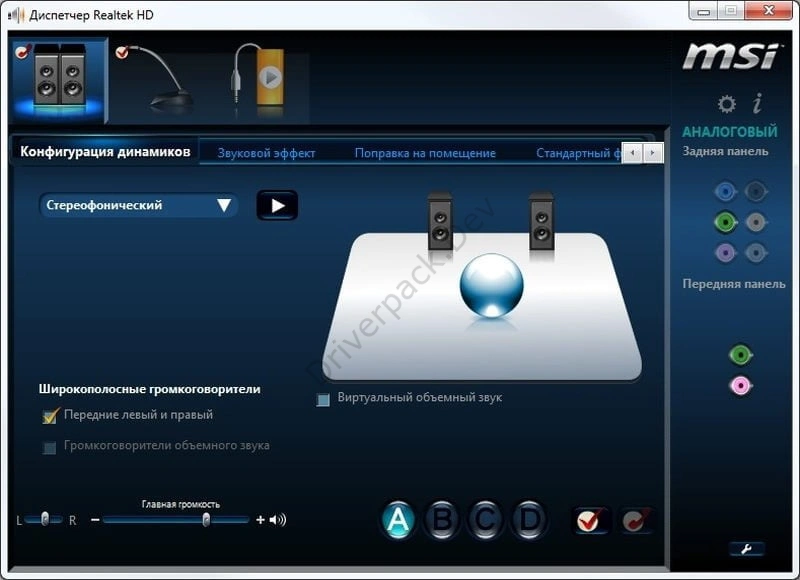
Task: Toggle 'Громкоговорители объемного звука' checkbox
Action: tap(49, 447)
